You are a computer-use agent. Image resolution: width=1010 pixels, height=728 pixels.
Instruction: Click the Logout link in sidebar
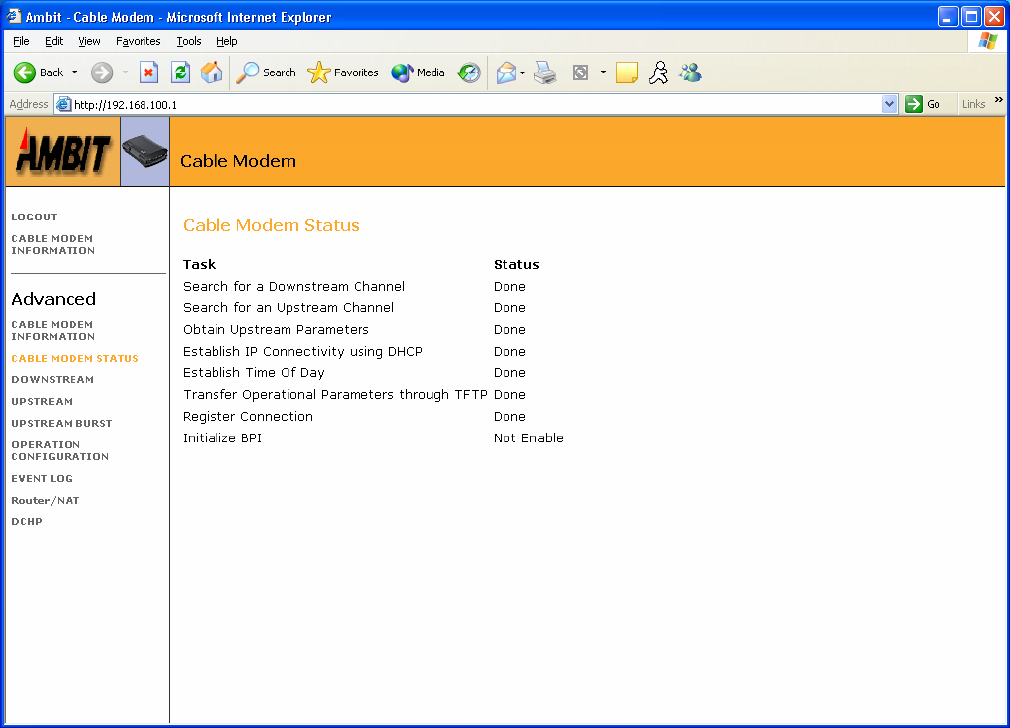pos(34,217)
